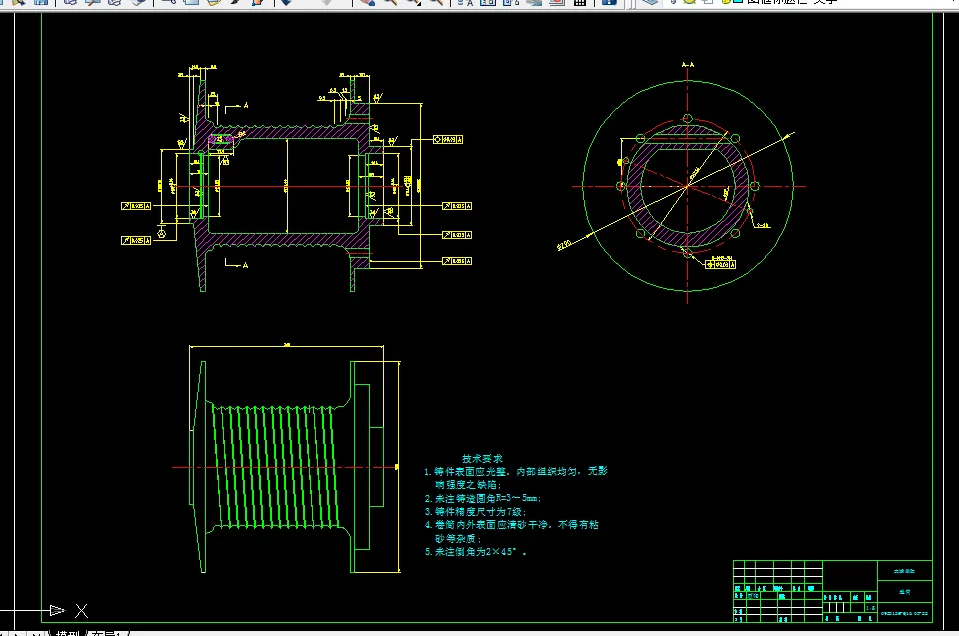Click the title block table
The image size is (959, 636).
[x=832, y=591]
